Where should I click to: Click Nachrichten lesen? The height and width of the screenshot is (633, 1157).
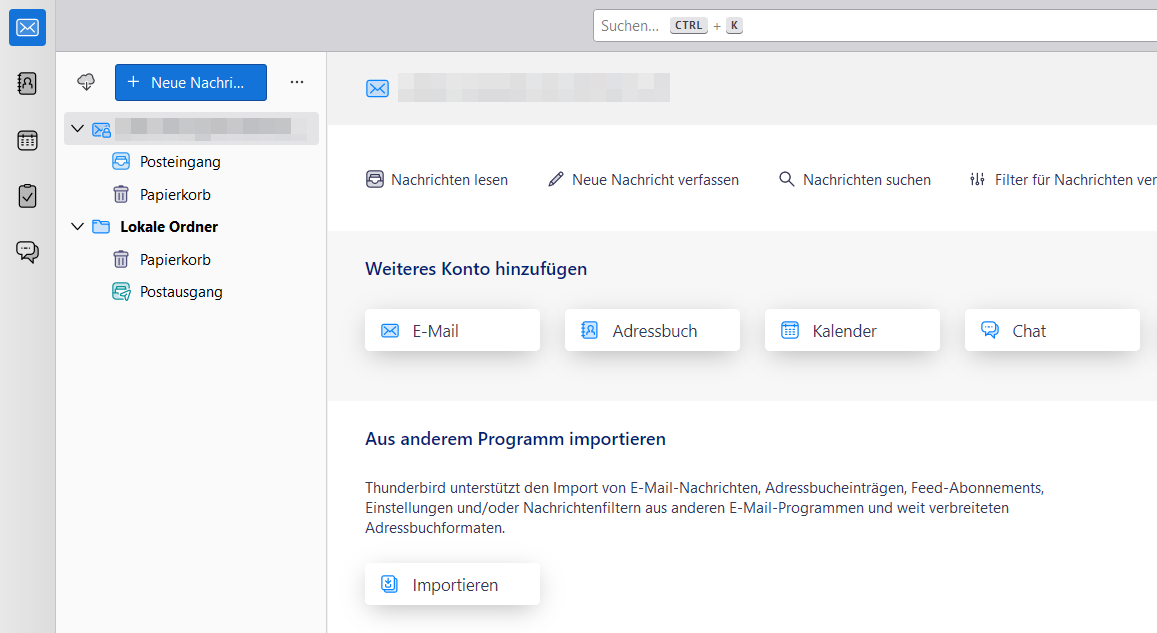coord(437,179)
